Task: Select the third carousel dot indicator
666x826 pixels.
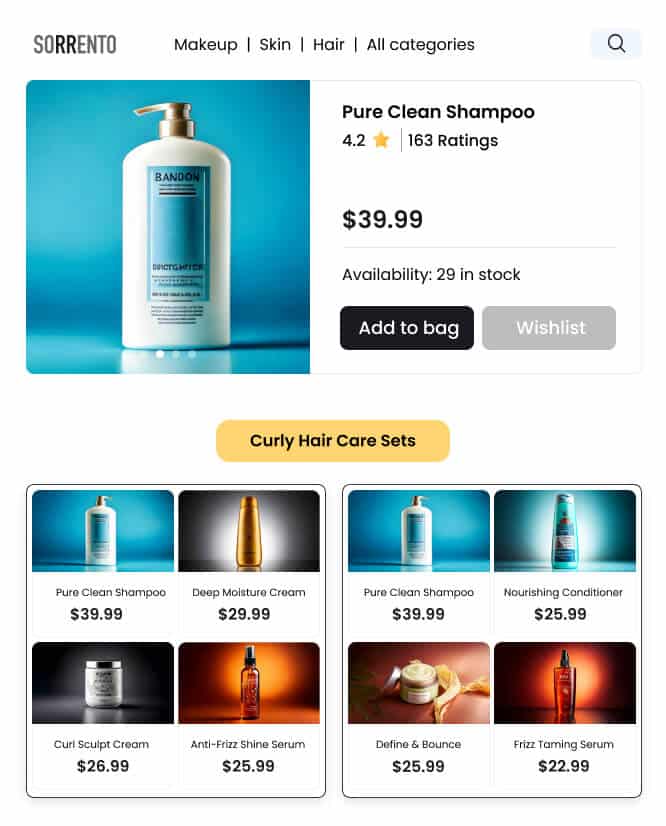Action: [192, 355]
